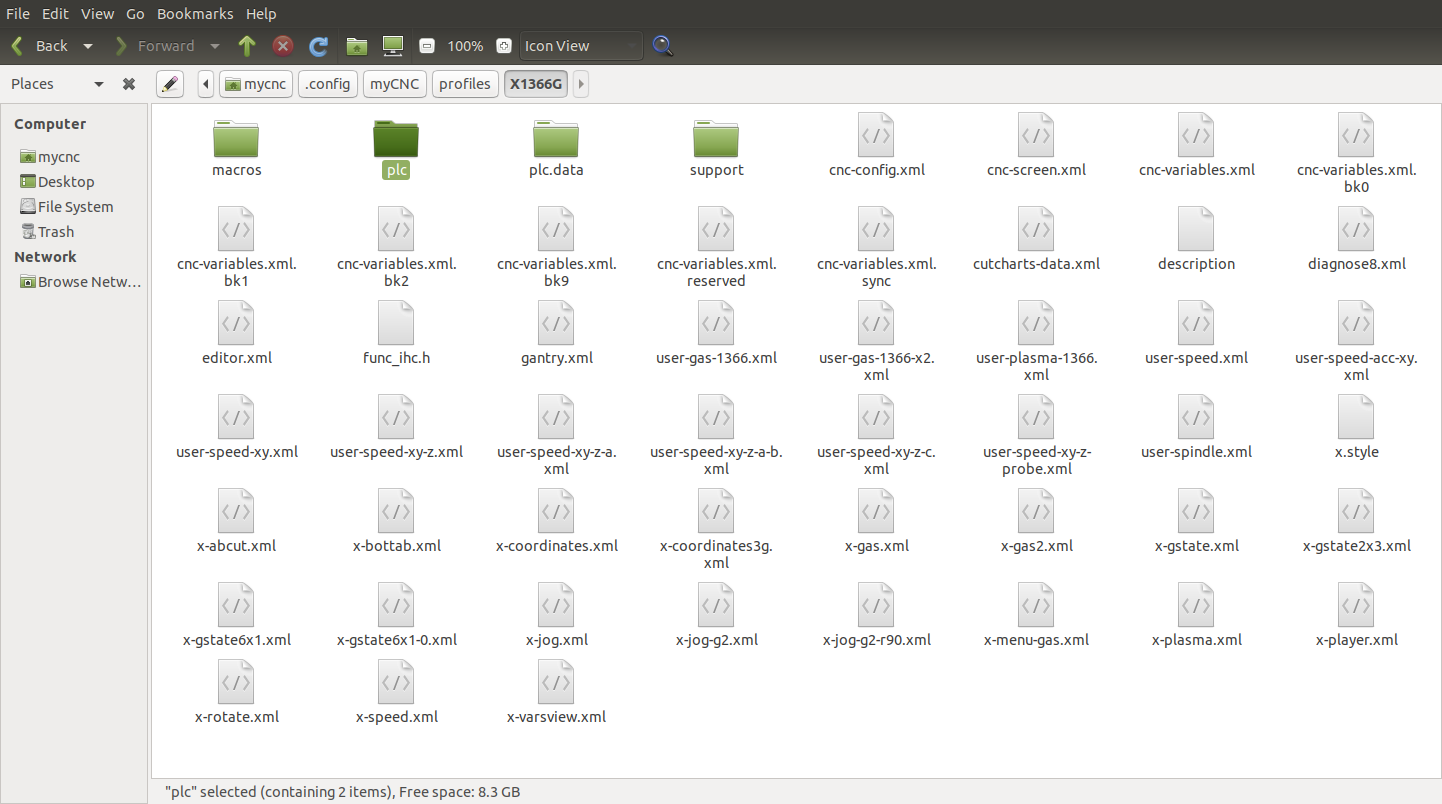Toggle the location edit pencil button

pyautogui.click(x=170, y=84)
